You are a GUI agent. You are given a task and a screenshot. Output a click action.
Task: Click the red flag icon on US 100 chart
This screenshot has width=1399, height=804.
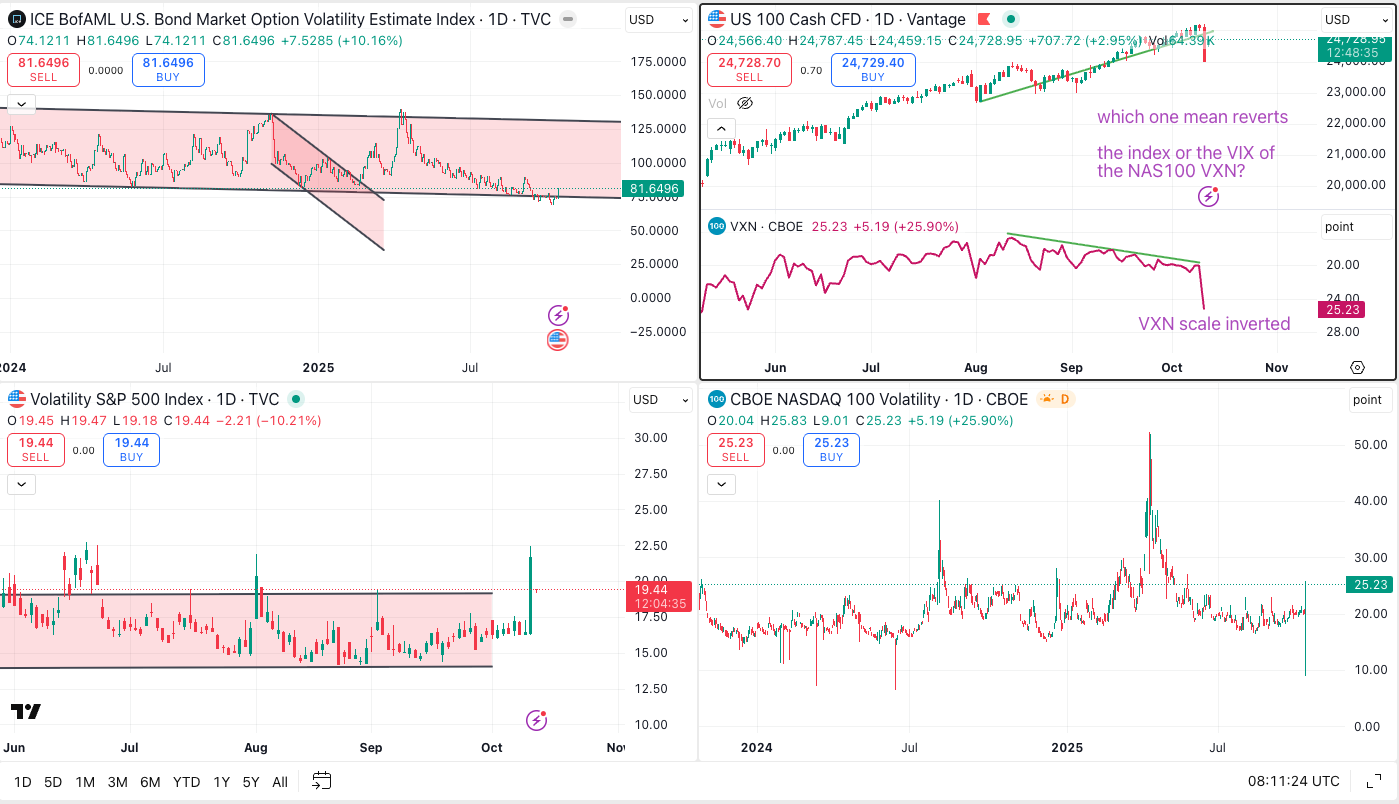(984, 19)
